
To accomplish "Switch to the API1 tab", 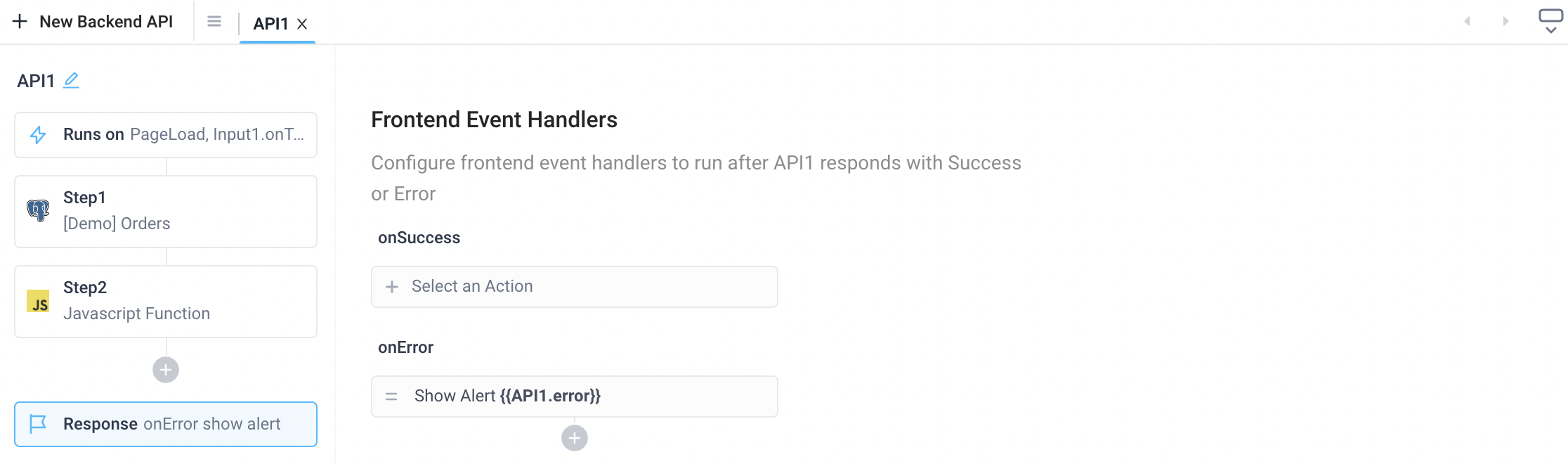I will tap(269, 23).
